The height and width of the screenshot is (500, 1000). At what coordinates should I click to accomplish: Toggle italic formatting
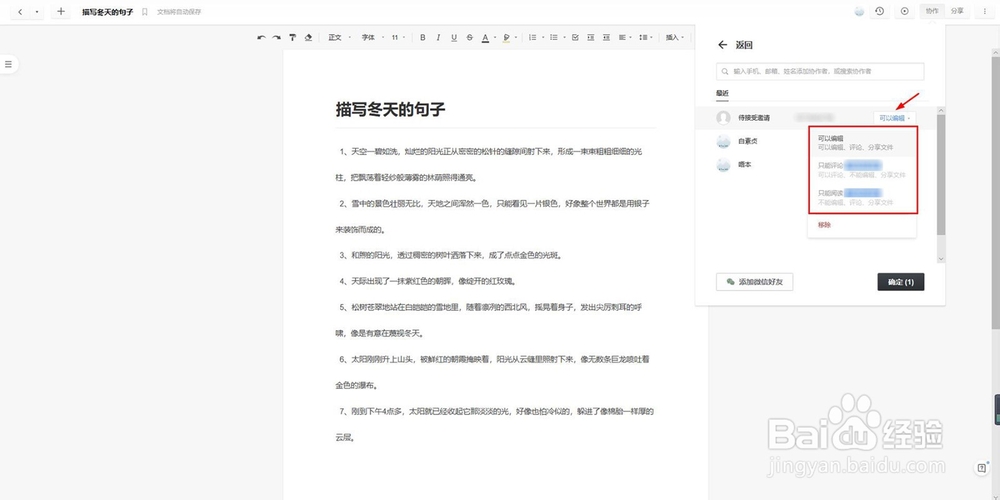coord(438,38)
